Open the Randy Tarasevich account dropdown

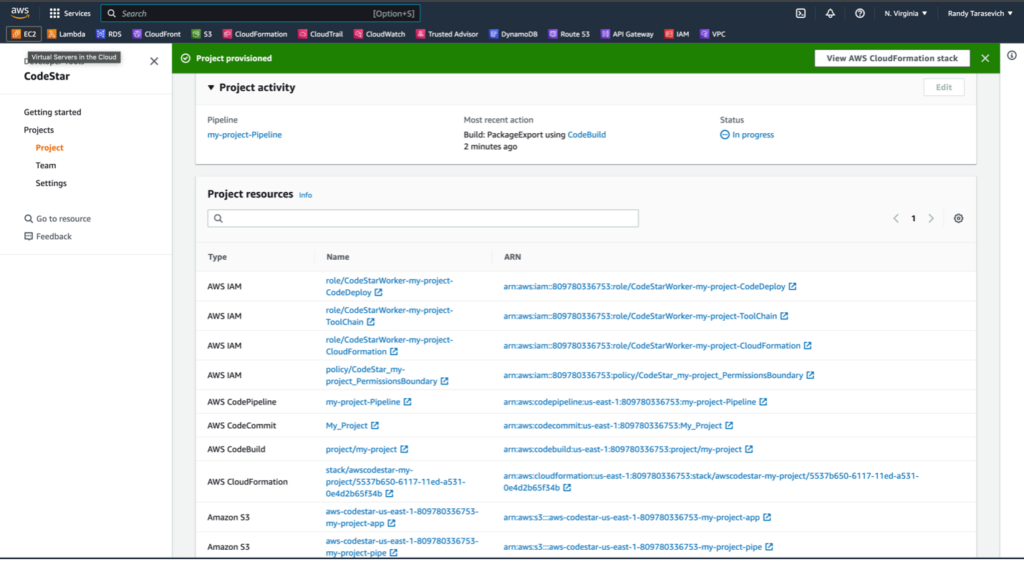click(x=980, y=13)
